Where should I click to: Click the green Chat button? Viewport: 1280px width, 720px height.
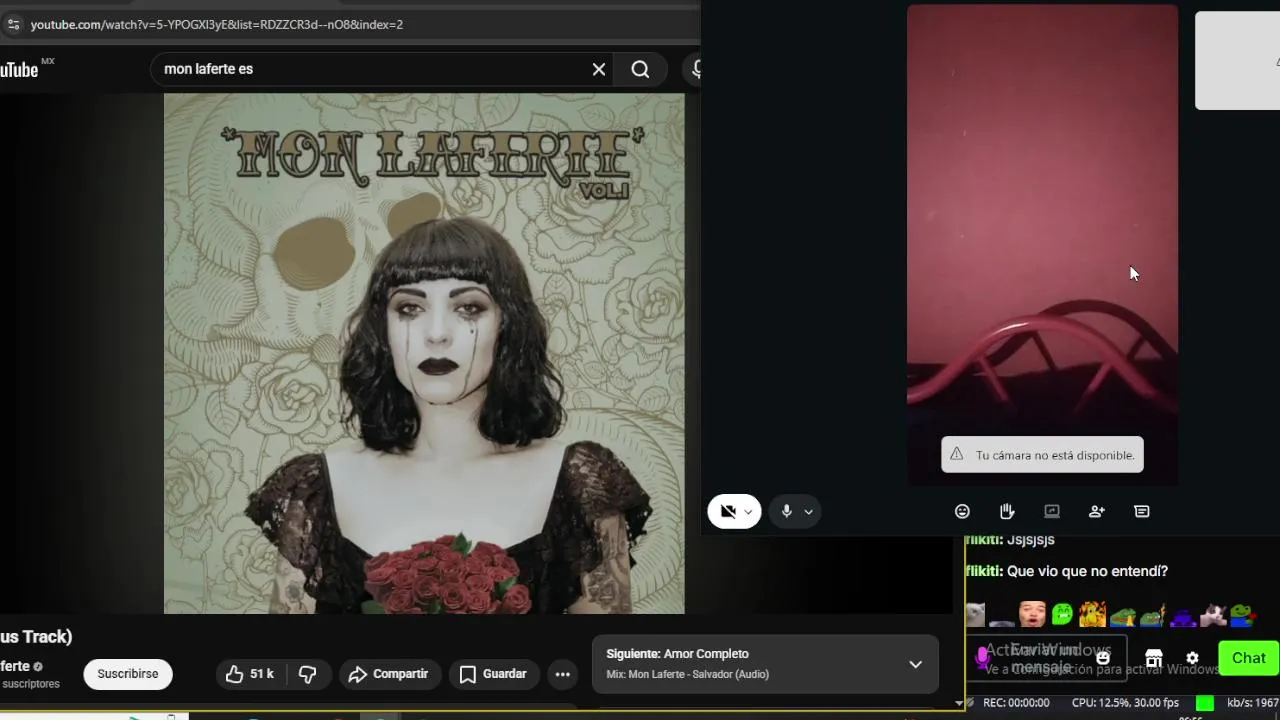pos(1248,658)
